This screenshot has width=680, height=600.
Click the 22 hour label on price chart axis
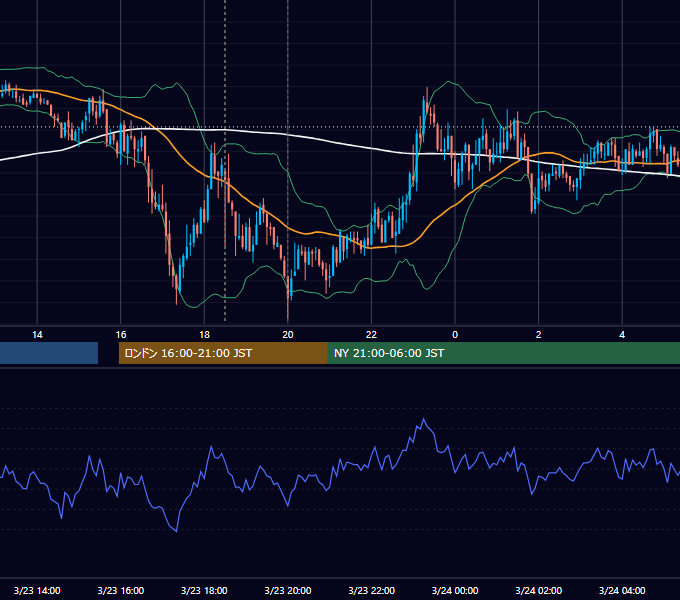coord(371,335)
